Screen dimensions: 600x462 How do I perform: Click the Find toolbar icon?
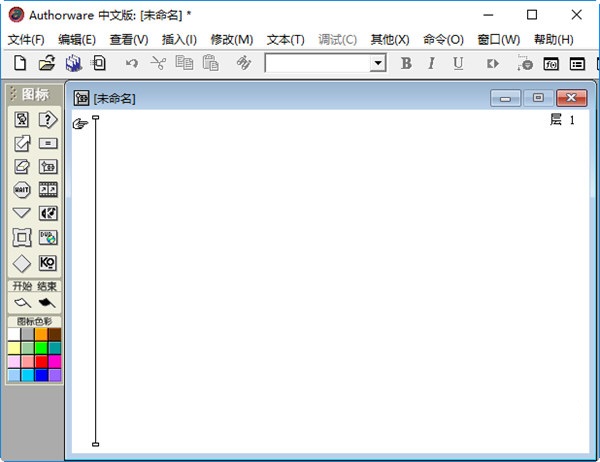[244, 63]
